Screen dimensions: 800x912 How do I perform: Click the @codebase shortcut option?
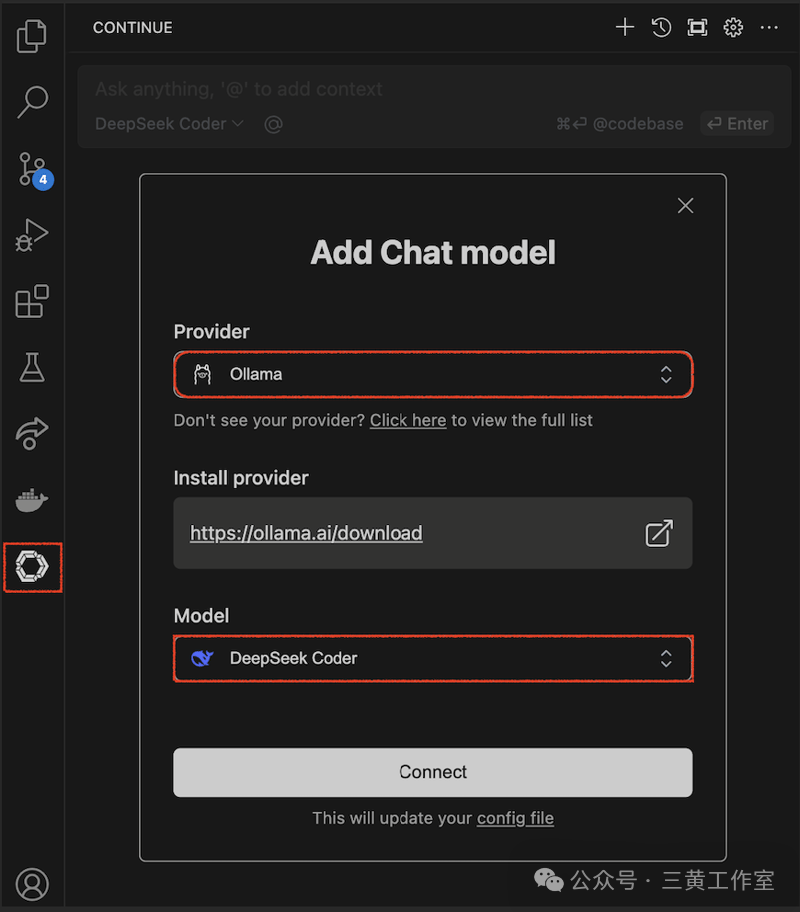[x=620, y=124]
